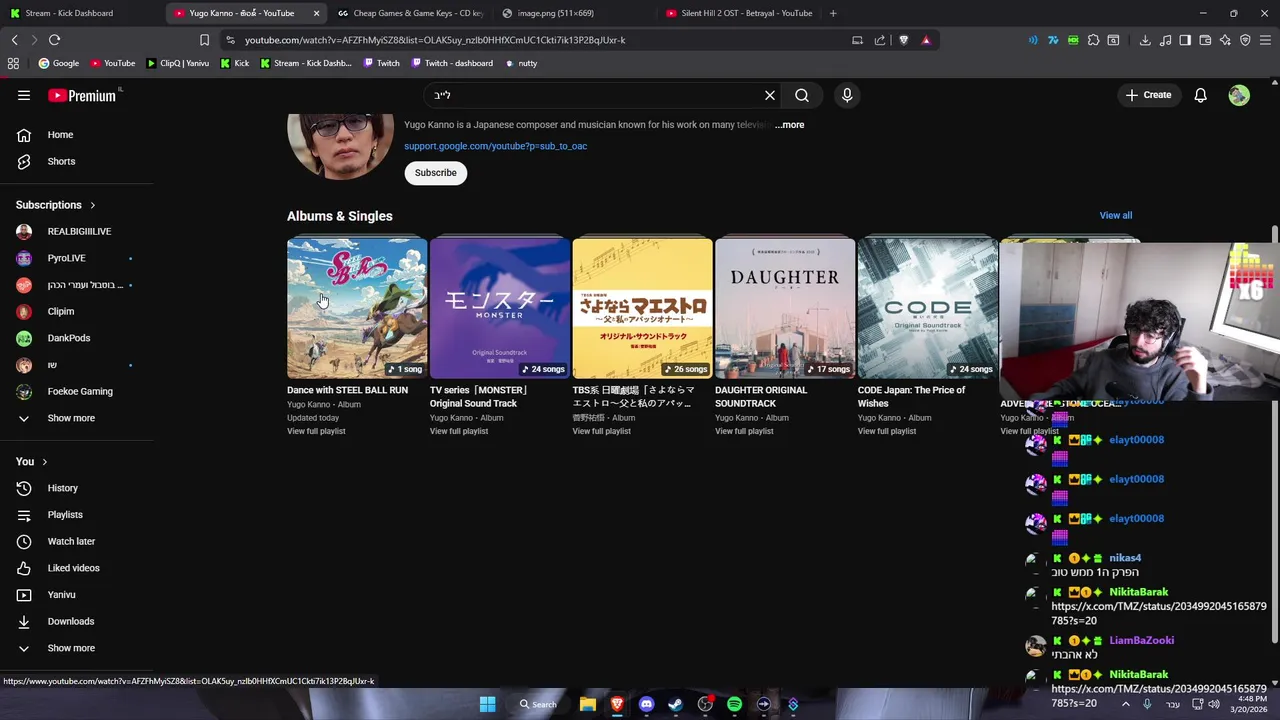
Task: Open Steam from the taskbar
Action: (x=675, y=704)
